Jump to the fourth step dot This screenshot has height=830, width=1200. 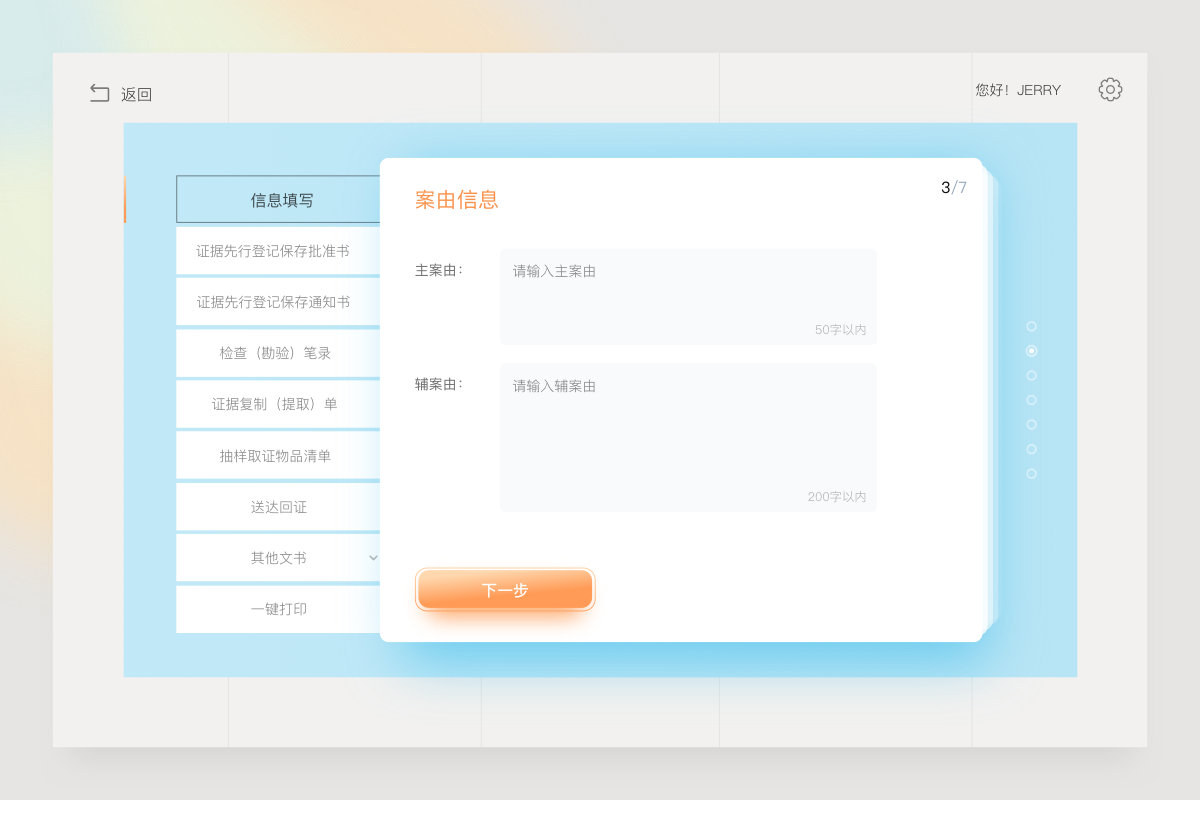[x=1031, y=400]
